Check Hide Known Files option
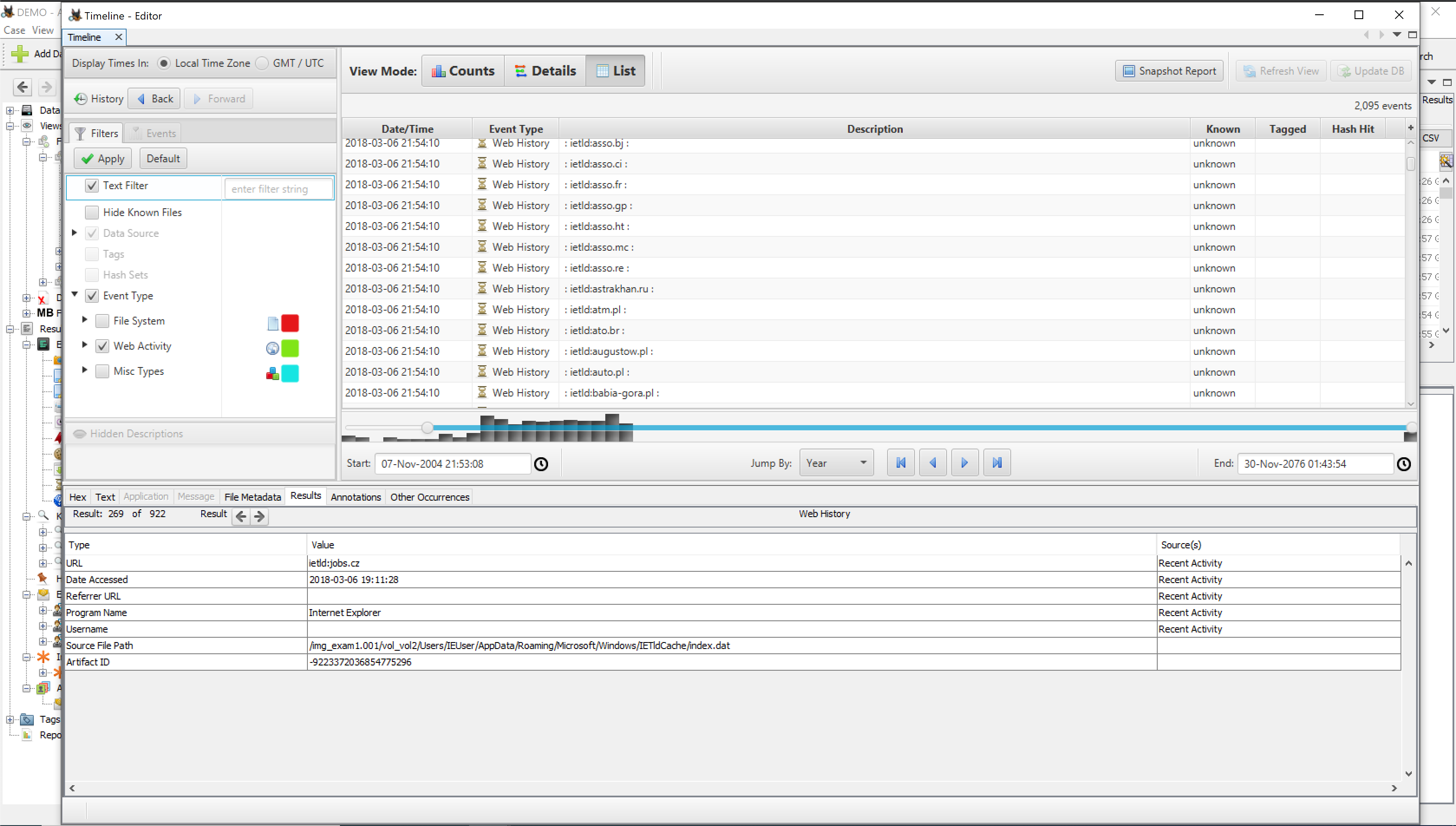1456x826 pixels. click(92, 212)
